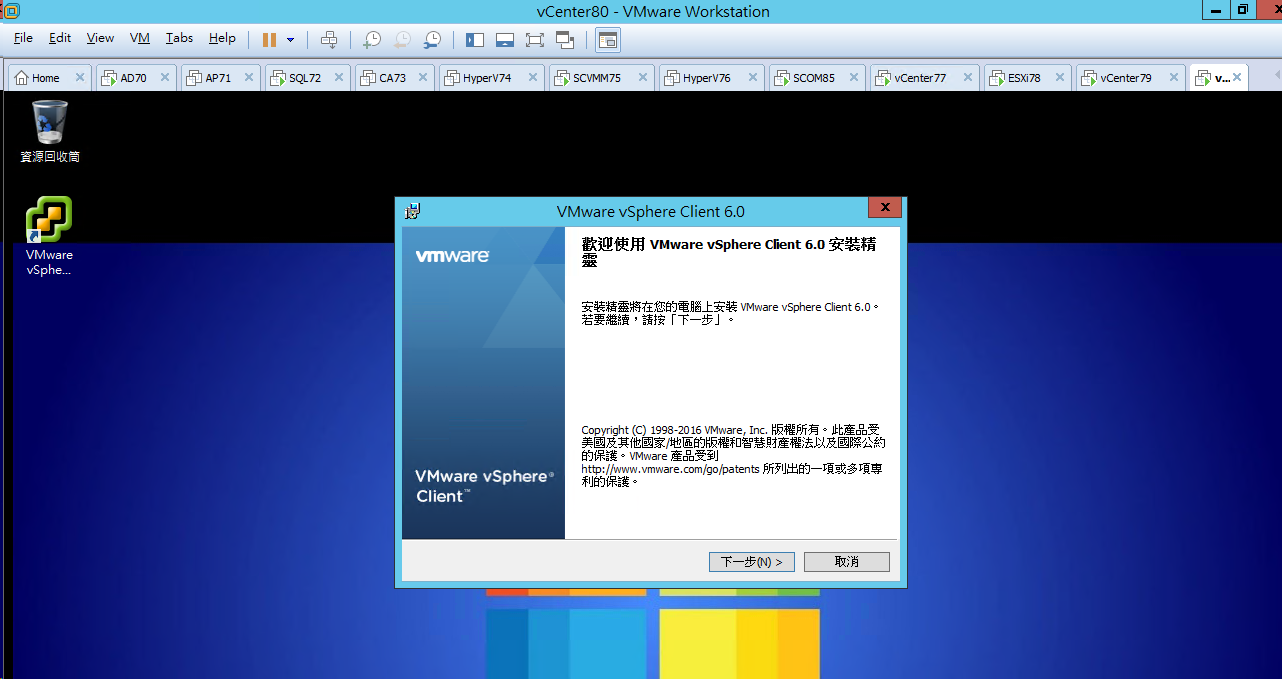Viewport: 1282px width, 679px height.
Task: Open the View menu
Action: 100,38
